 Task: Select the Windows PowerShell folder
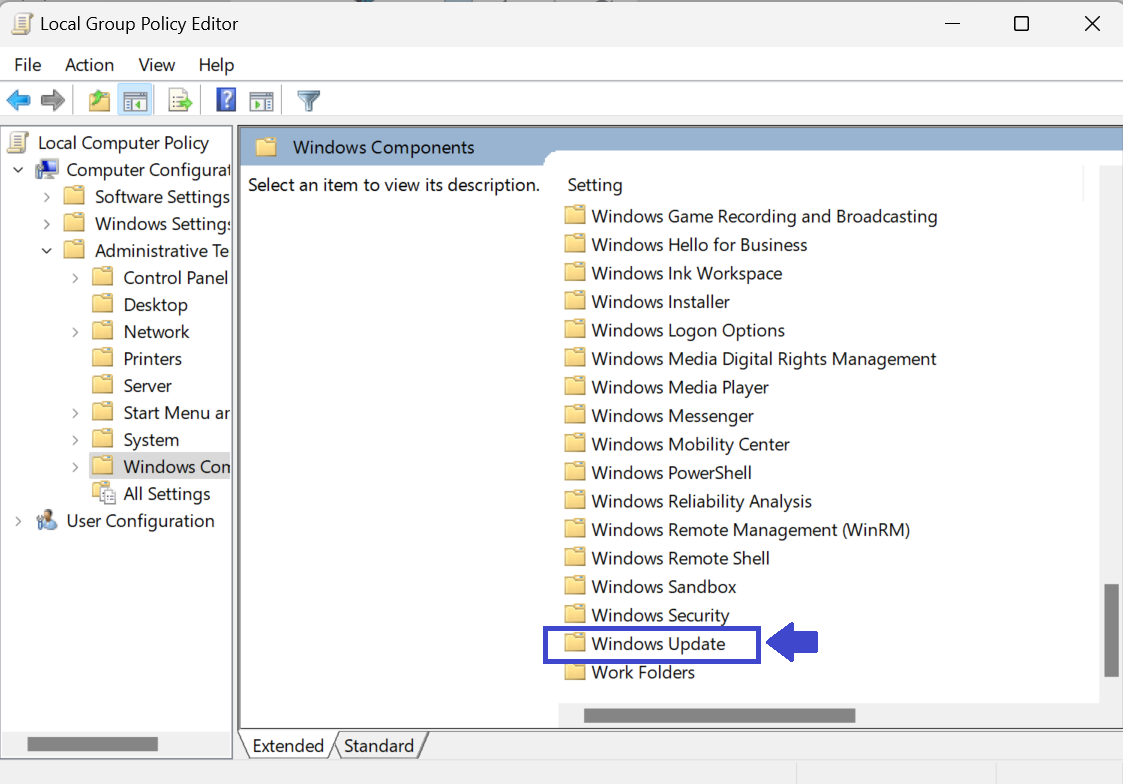pyautogui.click(x=671, y=473)
